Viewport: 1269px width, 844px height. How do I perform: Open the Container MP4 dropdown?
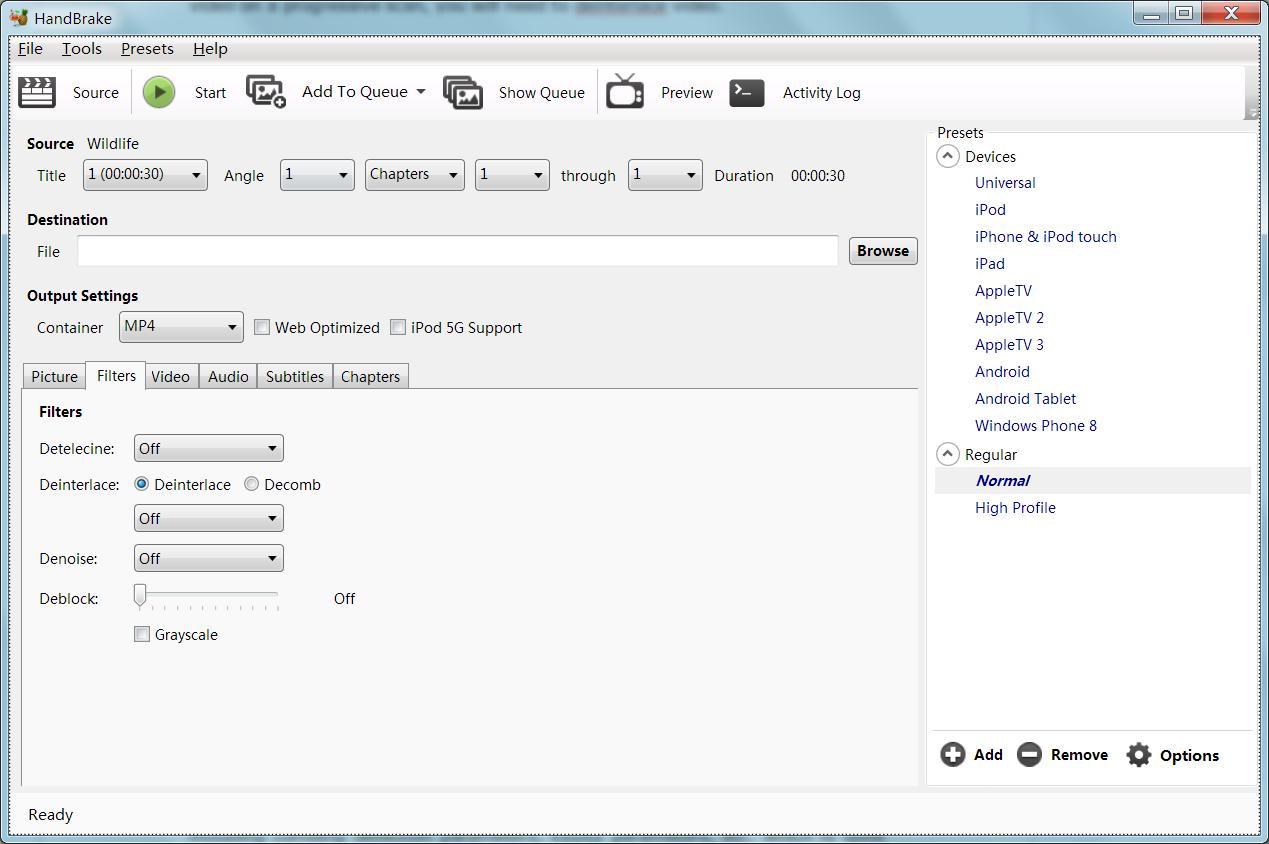(x=181, y=327)
